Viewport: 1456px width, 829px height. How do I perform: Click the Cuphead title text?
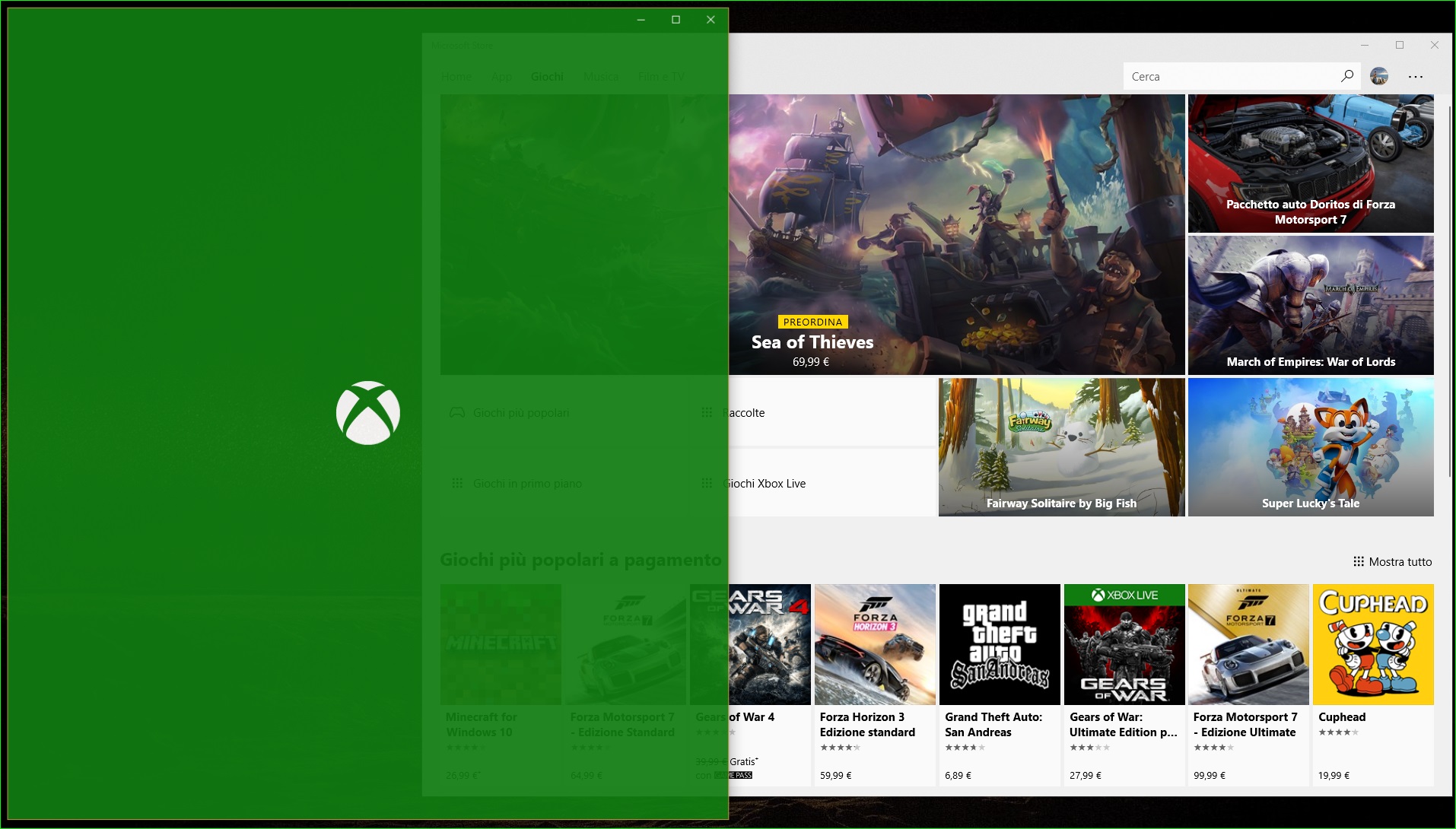(1342, 717)
